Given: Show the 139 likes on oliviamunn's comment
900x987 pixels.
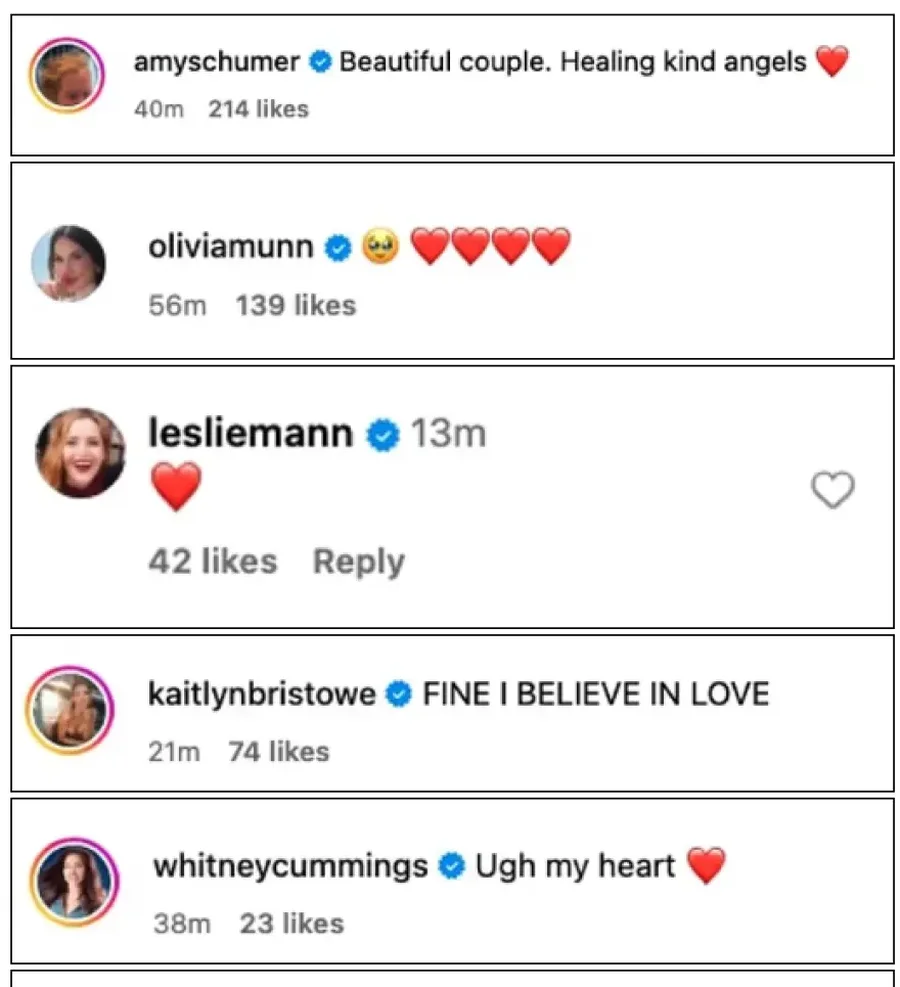Looking at the screenshot, I should coord(296,305).
